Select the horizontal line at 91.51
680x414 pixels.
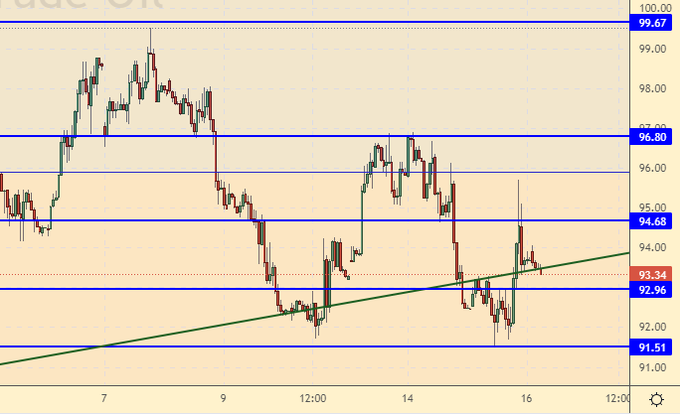[300, 347]
